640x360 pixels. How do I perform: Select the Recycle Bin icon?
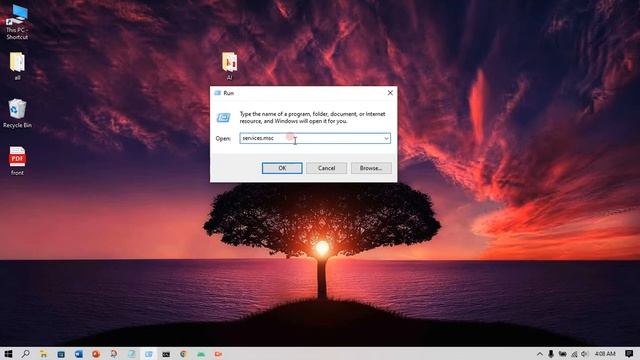coord(17,113)
